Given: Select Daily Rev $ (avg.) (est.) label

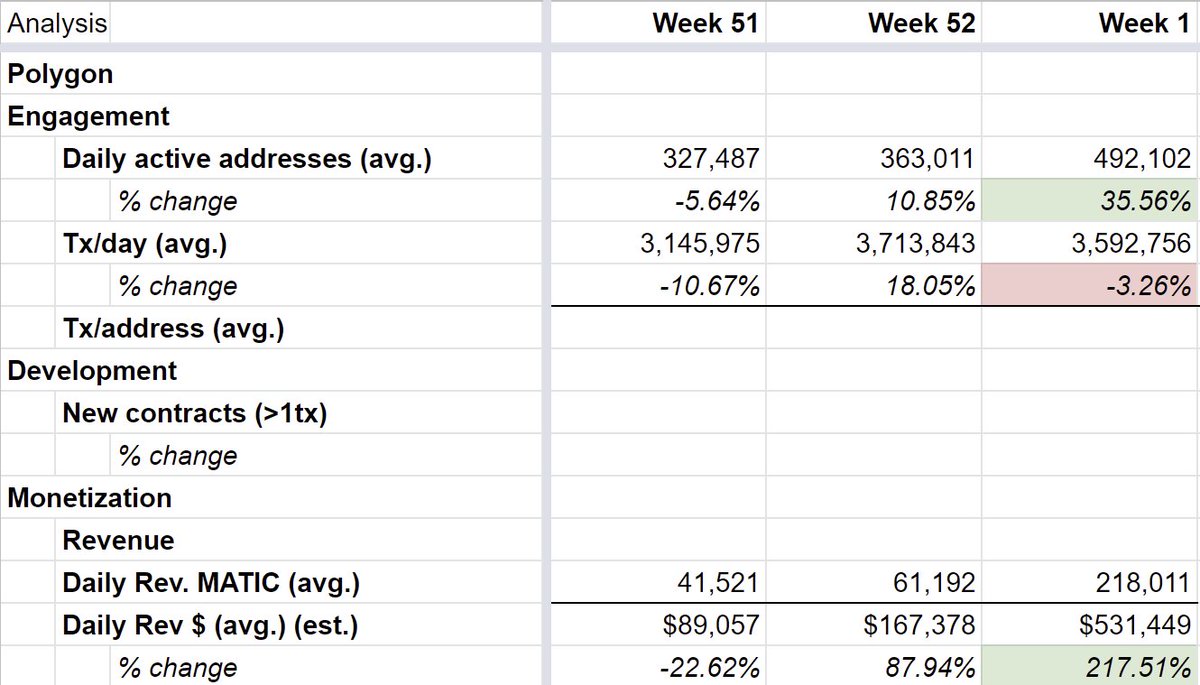Looking at the screenshot, I should (210, 626).
